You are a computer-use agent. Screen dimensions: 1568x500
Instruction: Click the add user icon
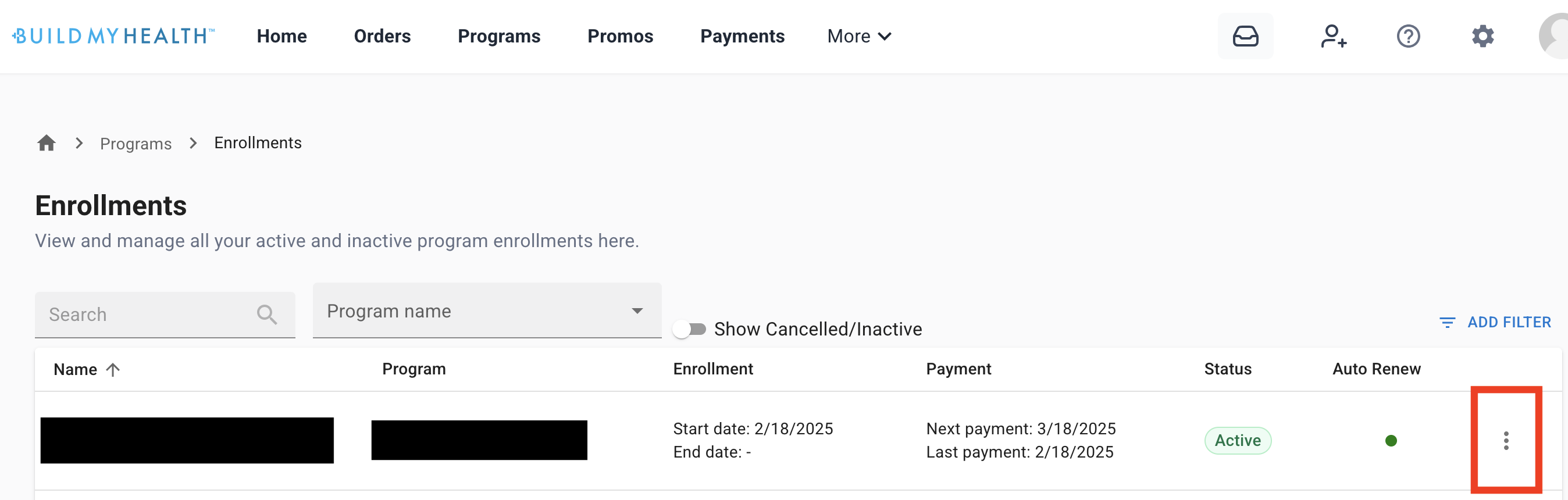pyautogui.click(x=1333, y=36)
